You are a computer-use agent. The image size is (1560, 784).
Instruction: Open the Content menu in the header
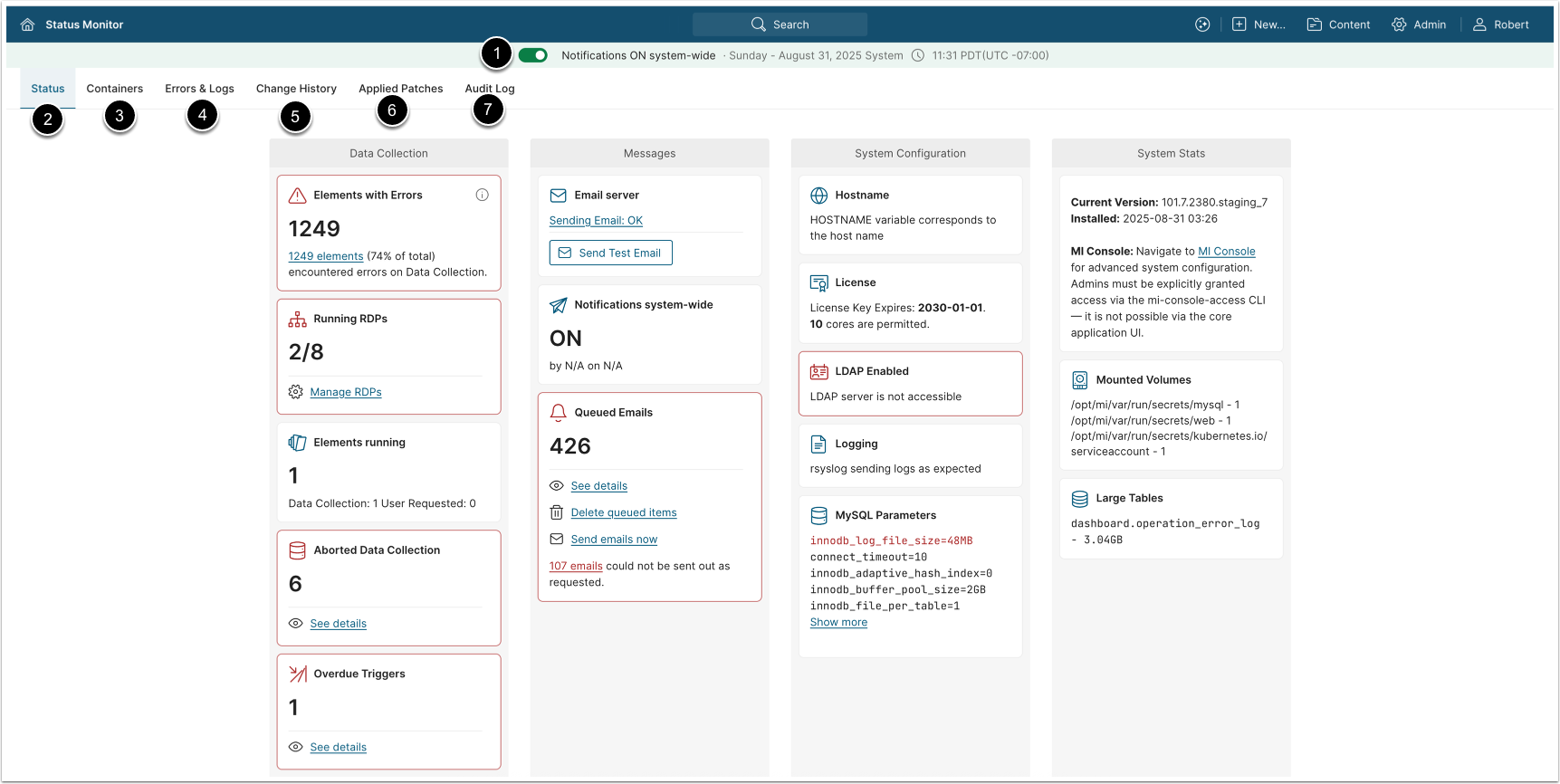coord(1338,24)
